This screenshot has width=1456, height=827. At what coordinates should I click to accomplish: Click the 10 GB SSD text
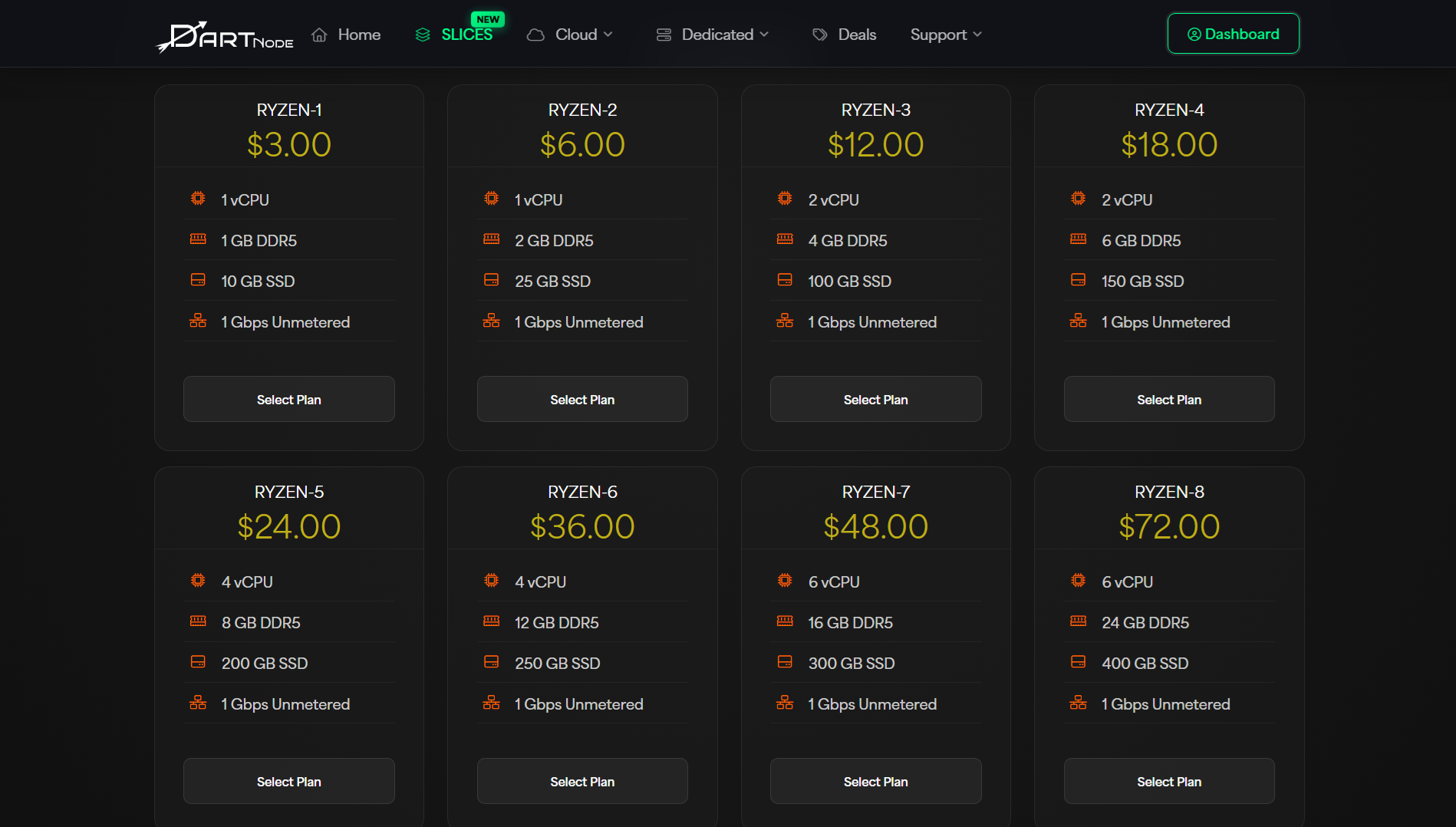258,281
